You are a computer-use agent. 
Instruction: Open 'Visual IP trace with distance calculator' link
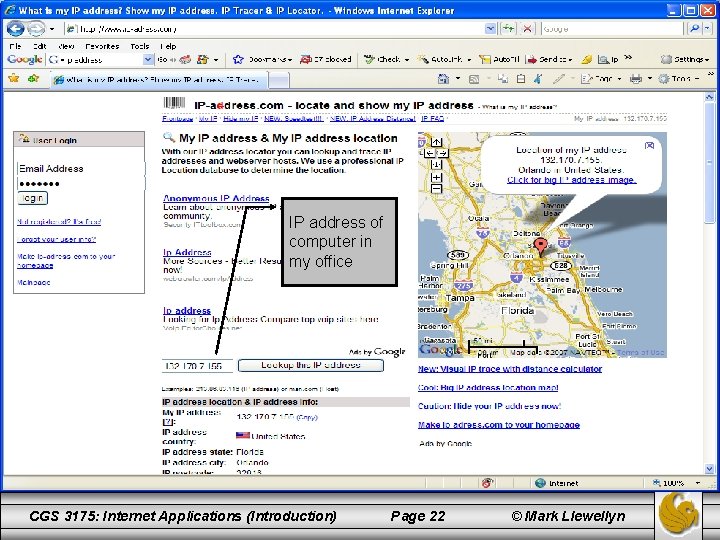click(x=510, y=369)
